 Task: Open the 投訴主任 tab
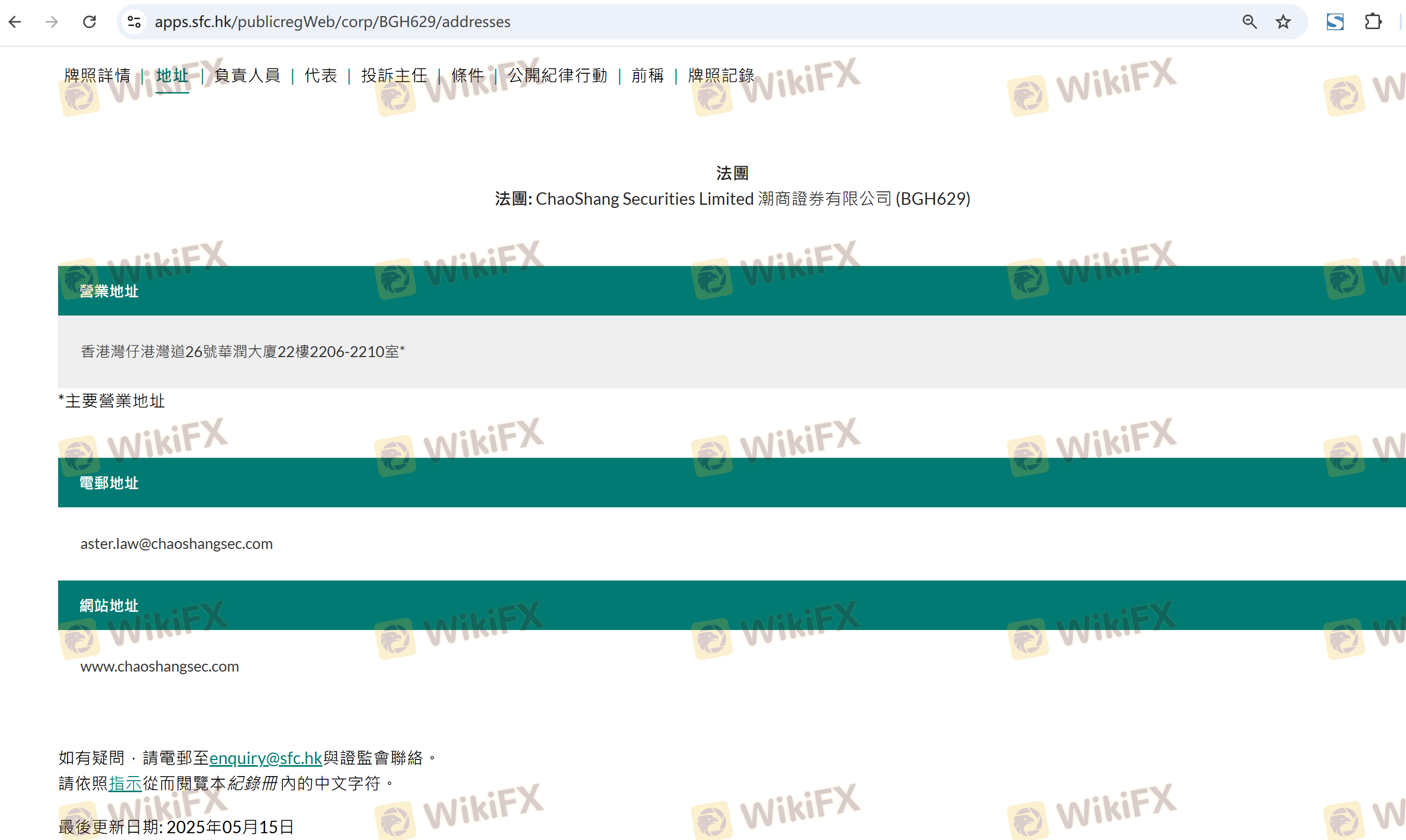point(394,75)
